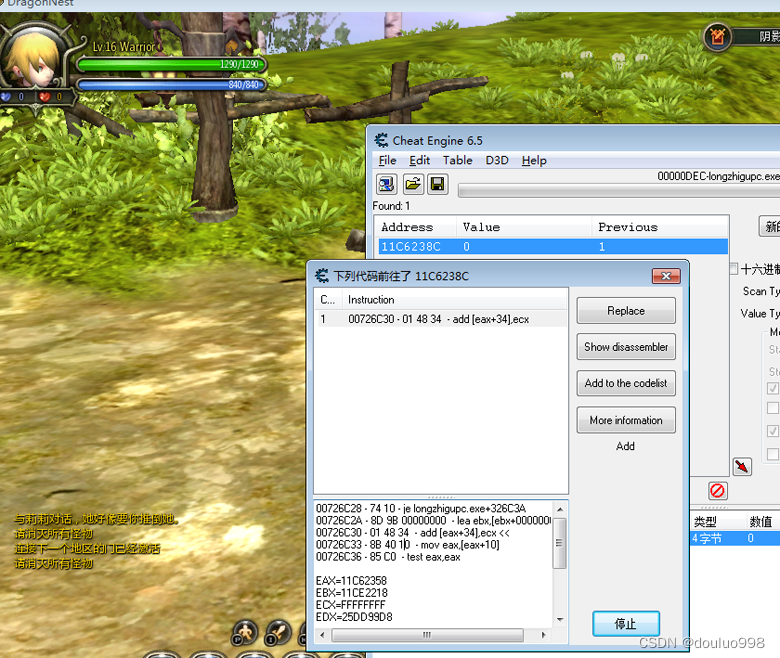Screen dimensions: 780x658
Task: Open the Cheat Engine process-select computer icon
Action: (x=387, y=185)
